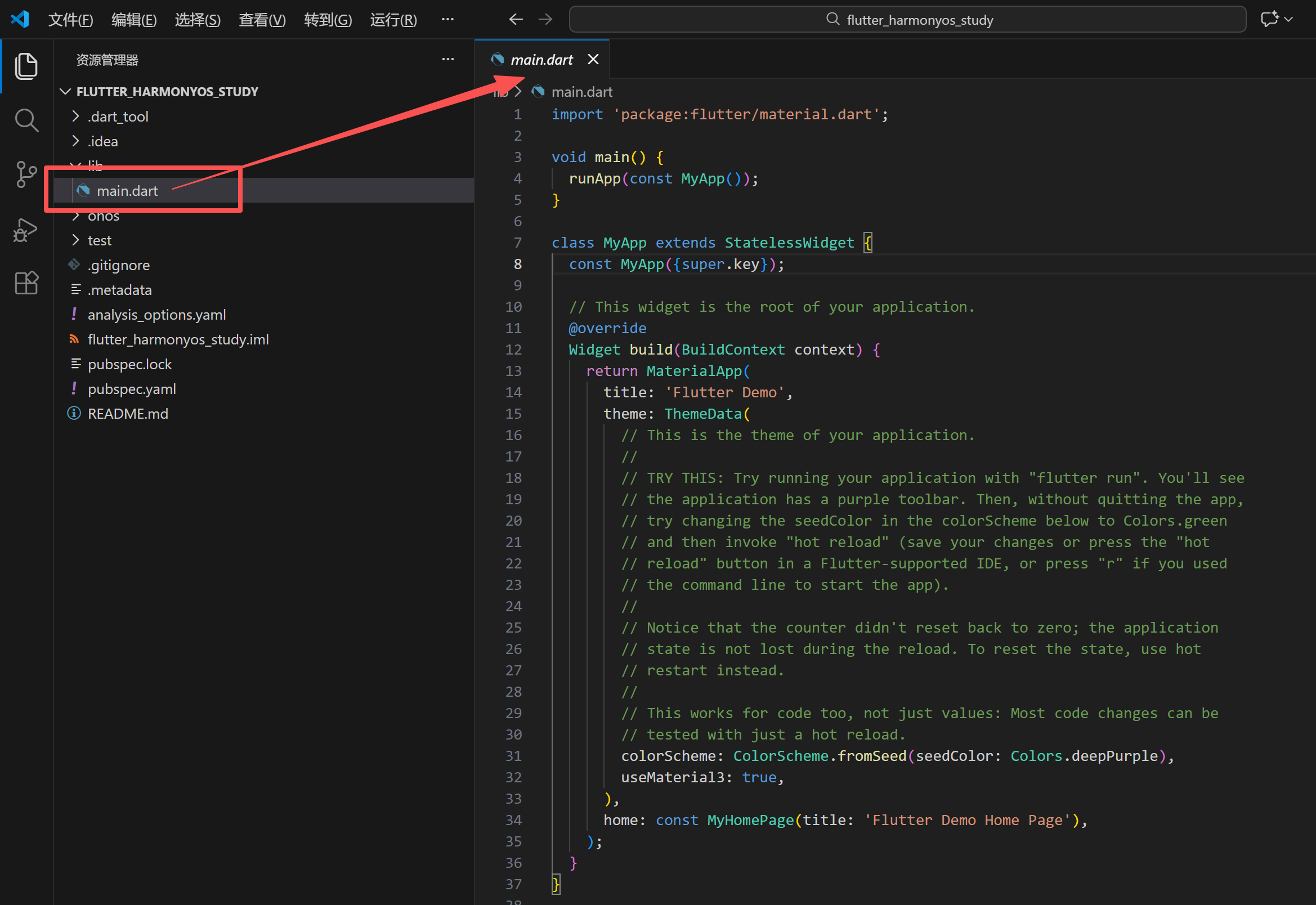Expand the .dart_tool folder
This screenshot has width=1316, height=905.
point(118,117)
